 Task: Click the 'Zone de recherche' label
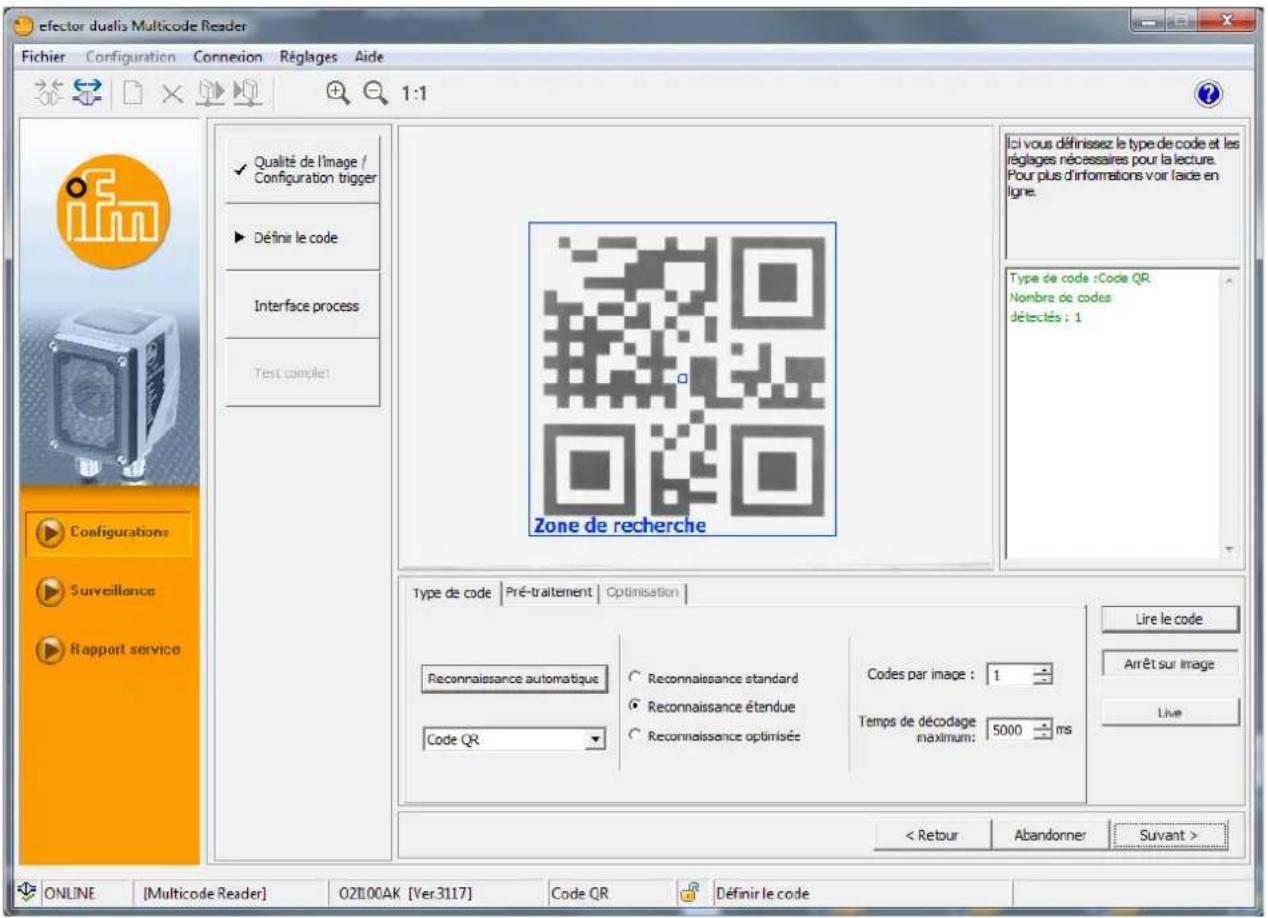pyautogui.click(x=620, y=525)
